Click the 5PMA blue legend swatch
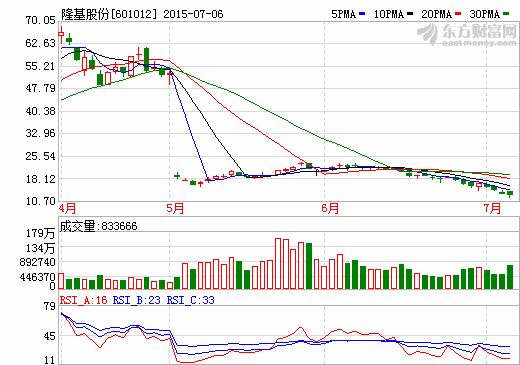Viewport: 520px width, 365px height. [362, 14]
